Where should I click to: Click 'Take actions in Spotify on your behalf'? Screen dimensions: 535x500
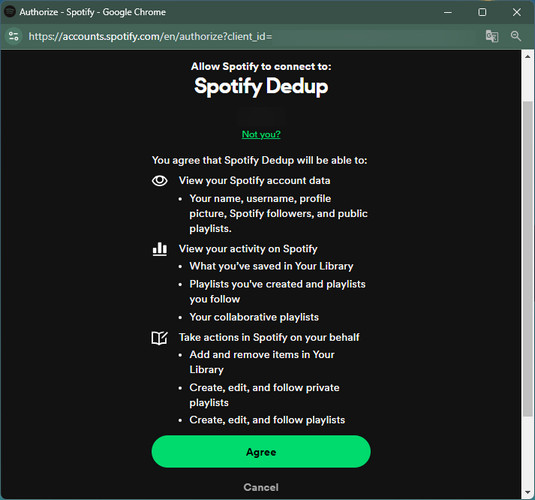[269, 337]
